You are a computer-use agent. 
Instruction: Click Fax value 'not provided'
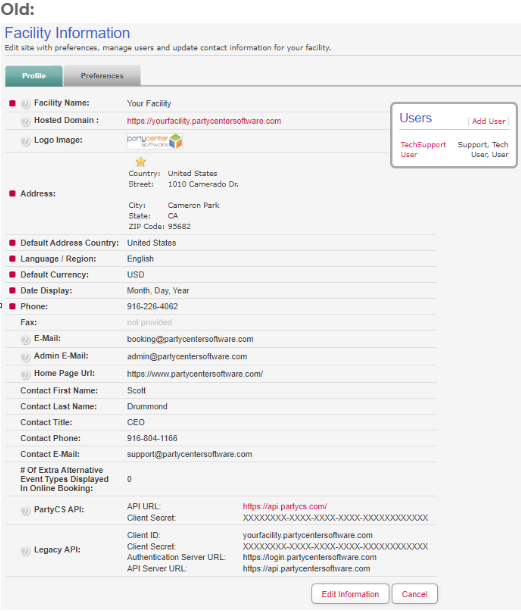[149, 322]
